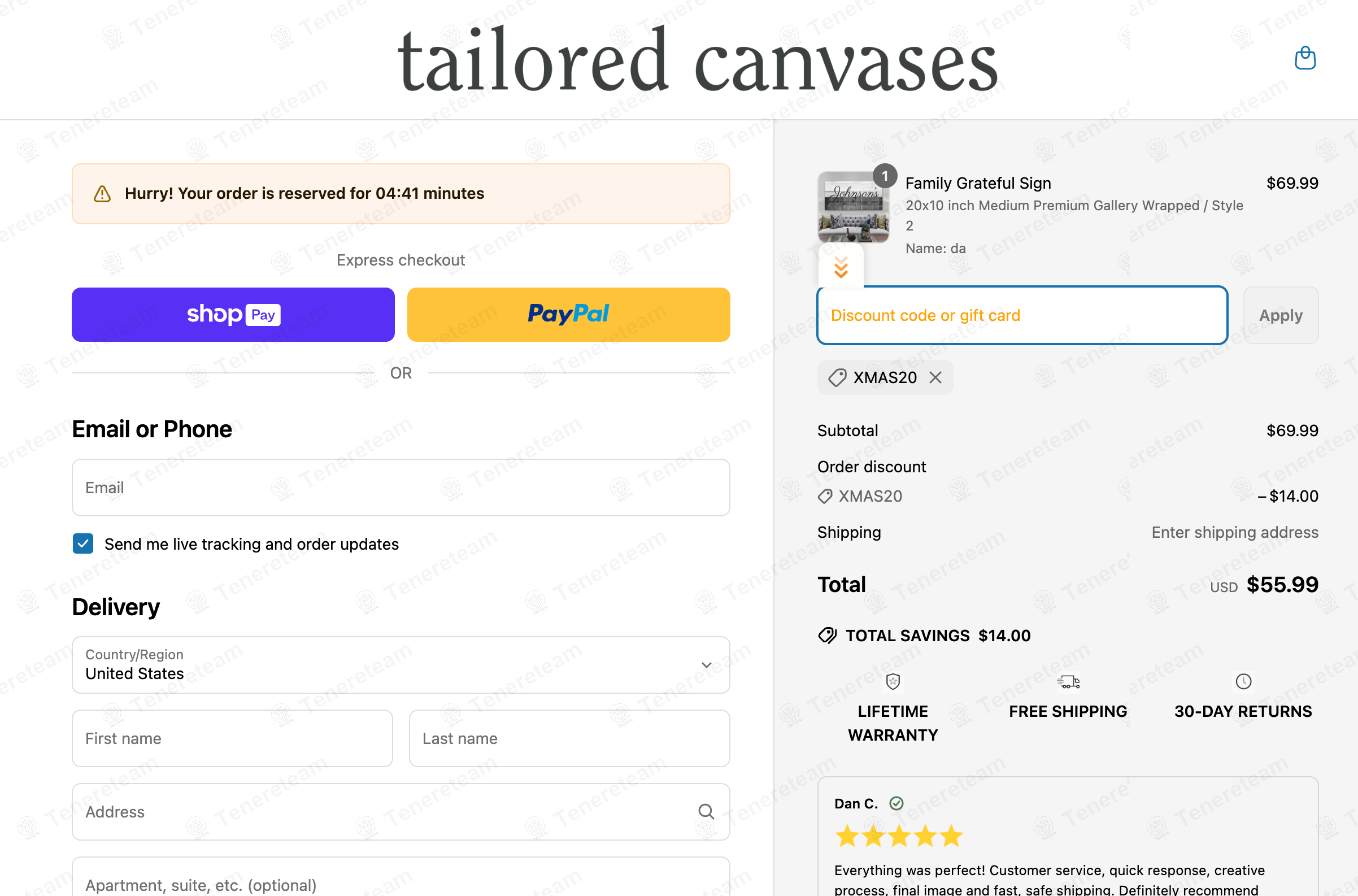Click the Free Shipping truck icon
Viewport: 1358px width, 896px height.
1068,682
